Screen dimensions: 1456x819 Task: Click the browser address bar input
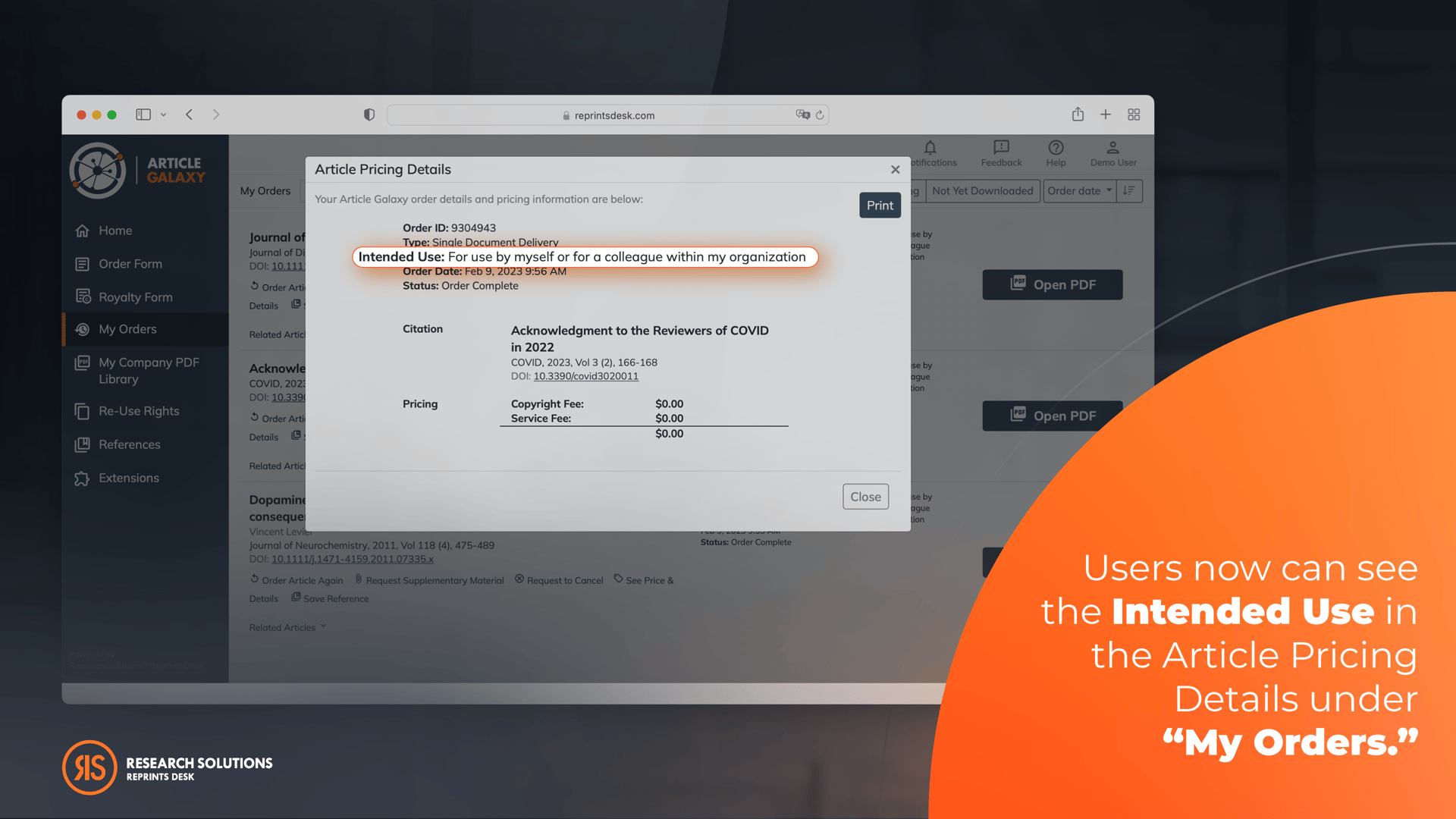pos(613,115)
